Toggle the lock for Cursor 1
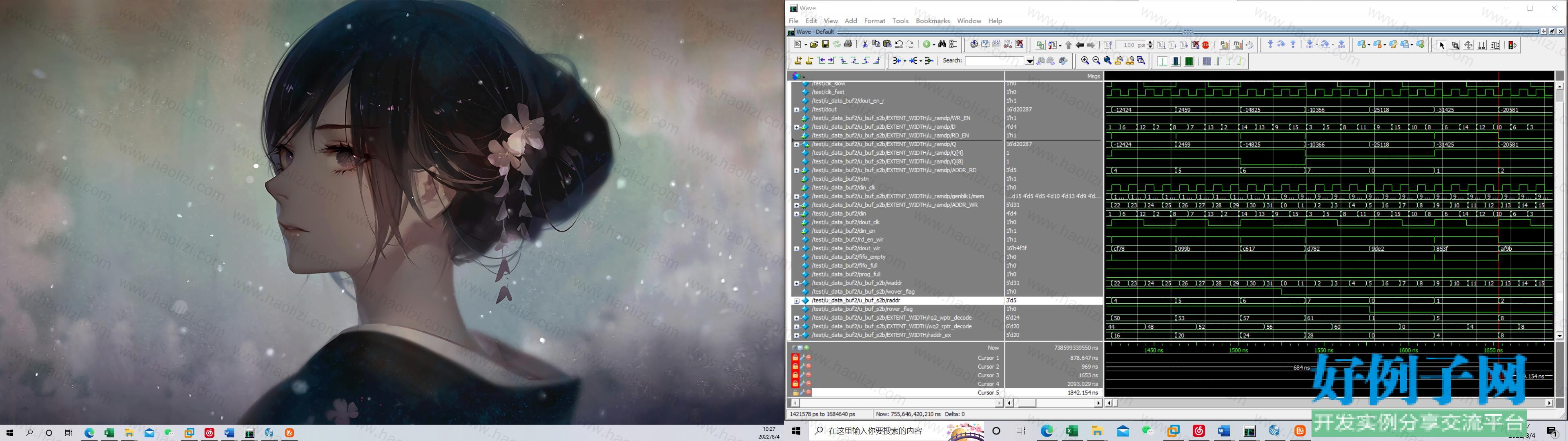This screenshot has width=1568, height=441. [x=795, y=358]
